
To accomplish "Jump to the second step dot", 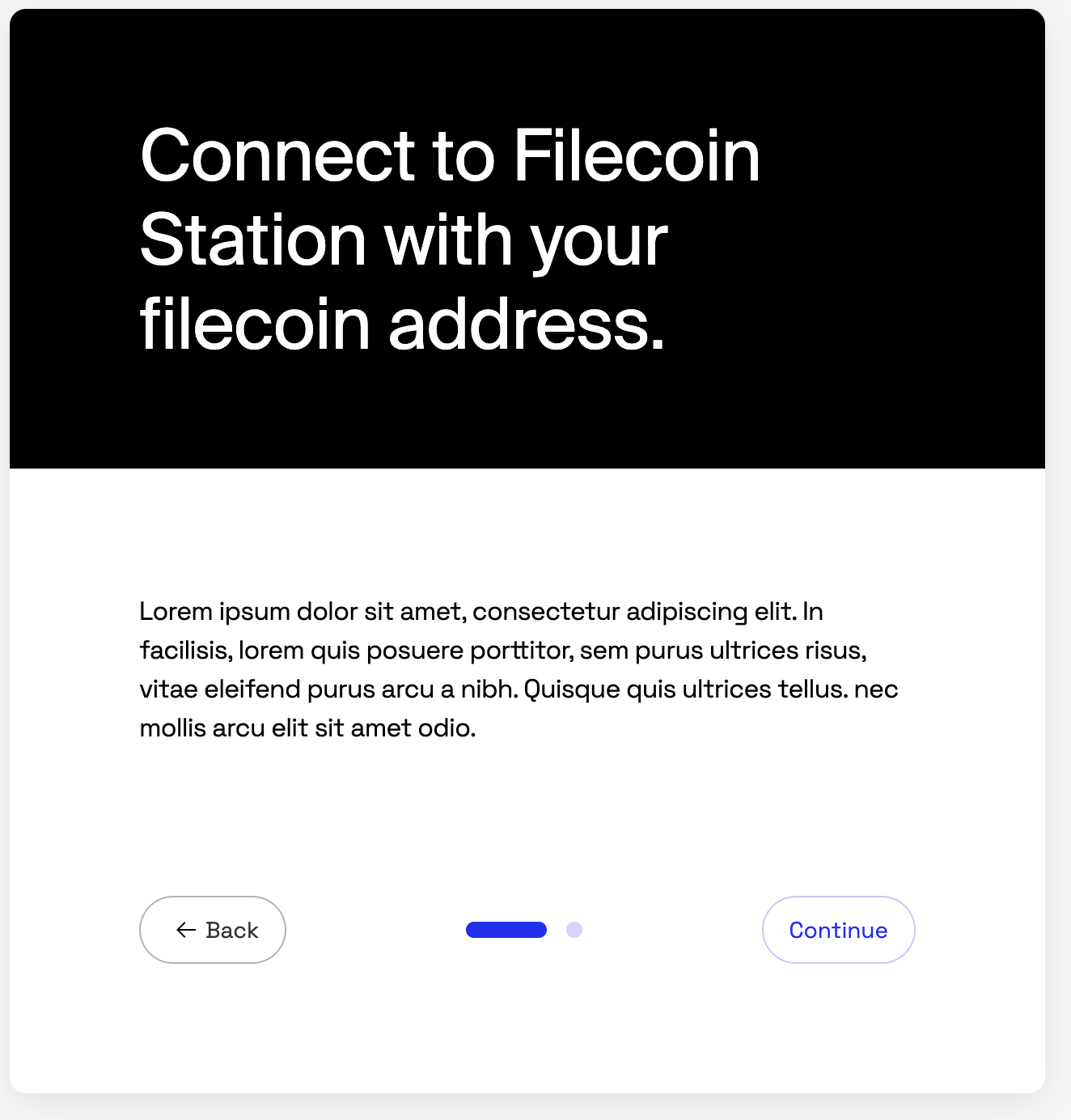I will (574, 930).
